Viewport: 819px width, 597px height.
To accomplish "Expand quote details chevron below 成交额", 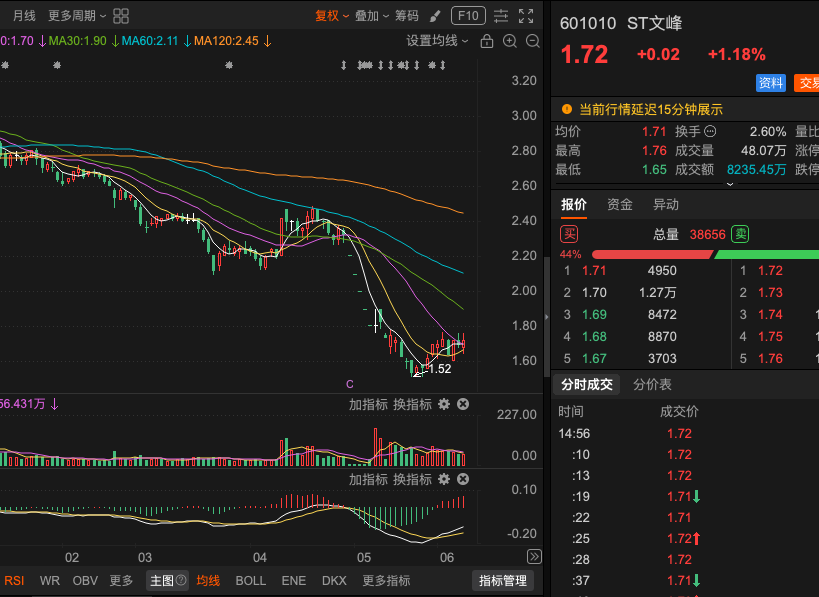I will click(730, 184).
